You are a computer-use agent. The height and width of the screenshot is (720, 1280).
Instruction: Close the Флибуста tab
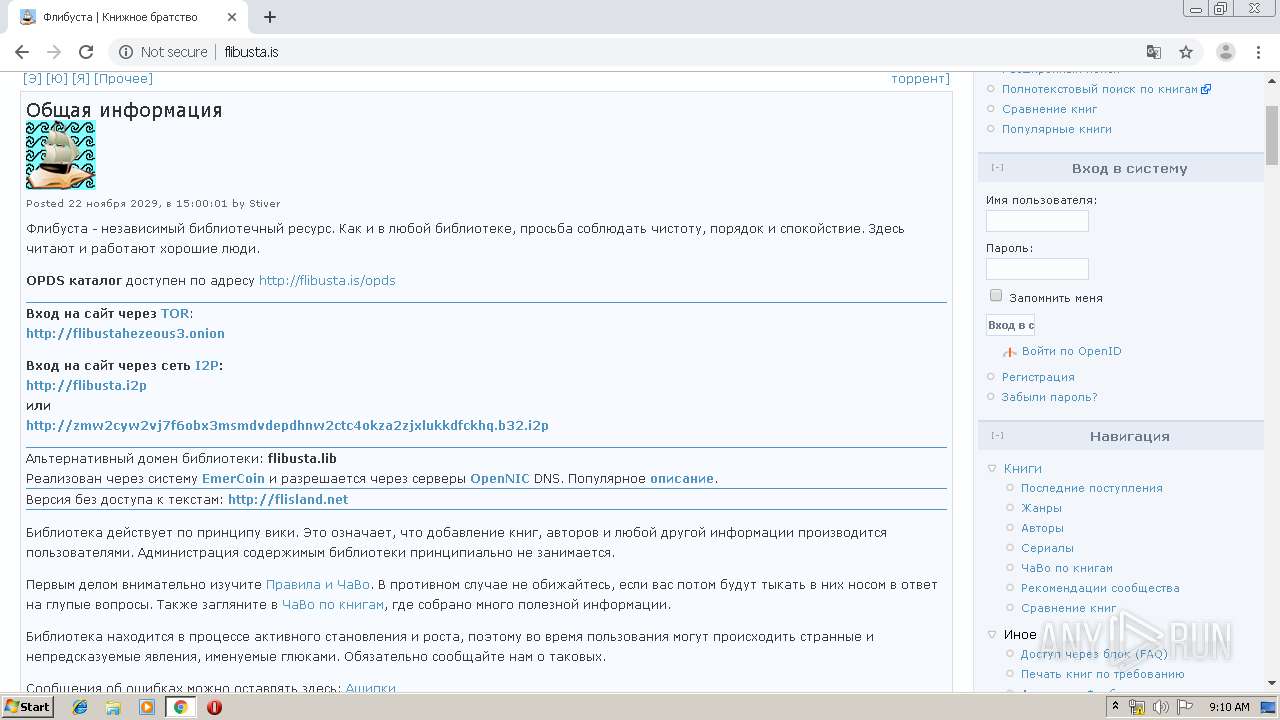click(x=232, y=17)
